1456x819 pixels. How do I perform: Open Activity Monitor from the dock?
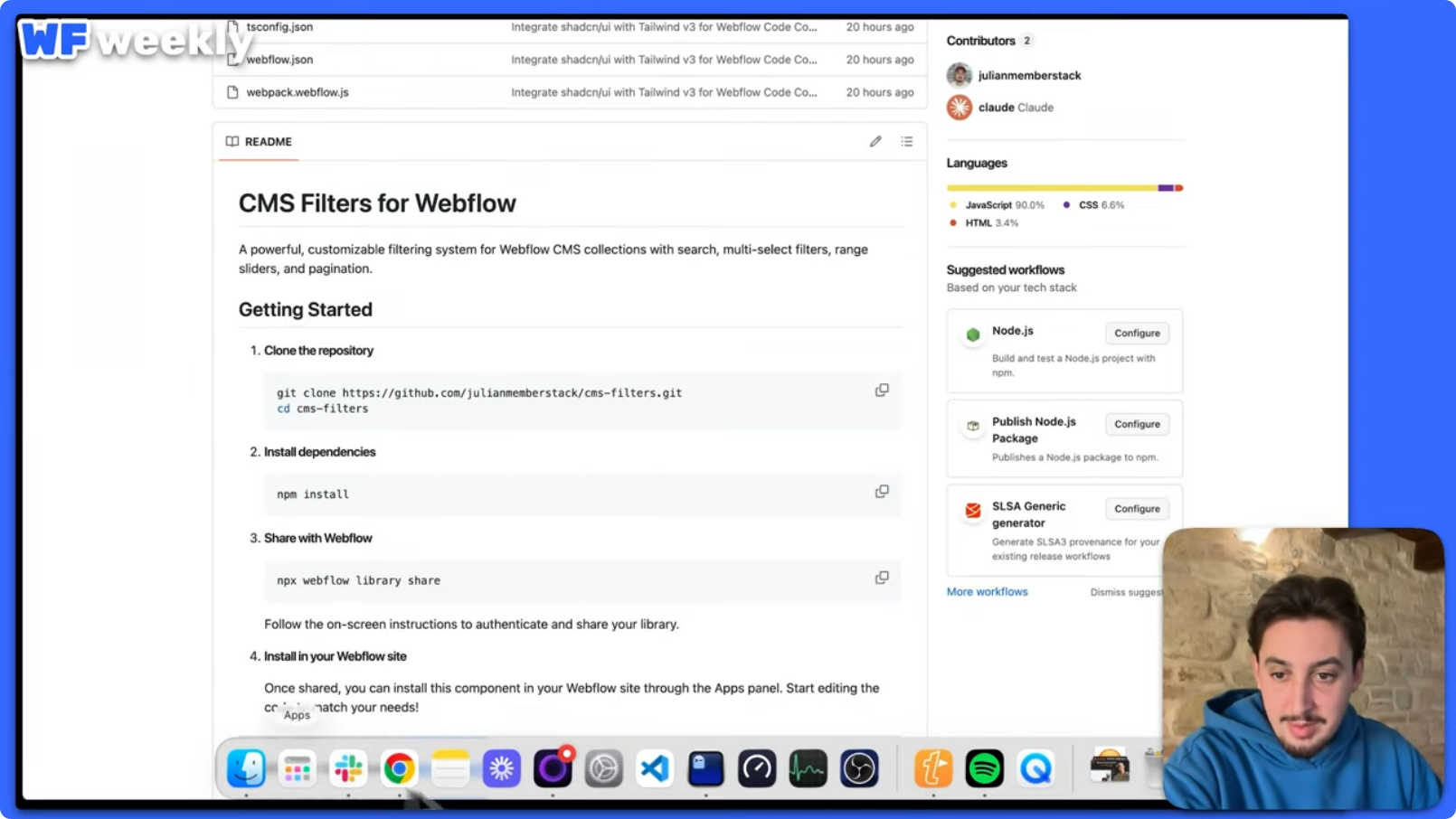click(808, 768)
